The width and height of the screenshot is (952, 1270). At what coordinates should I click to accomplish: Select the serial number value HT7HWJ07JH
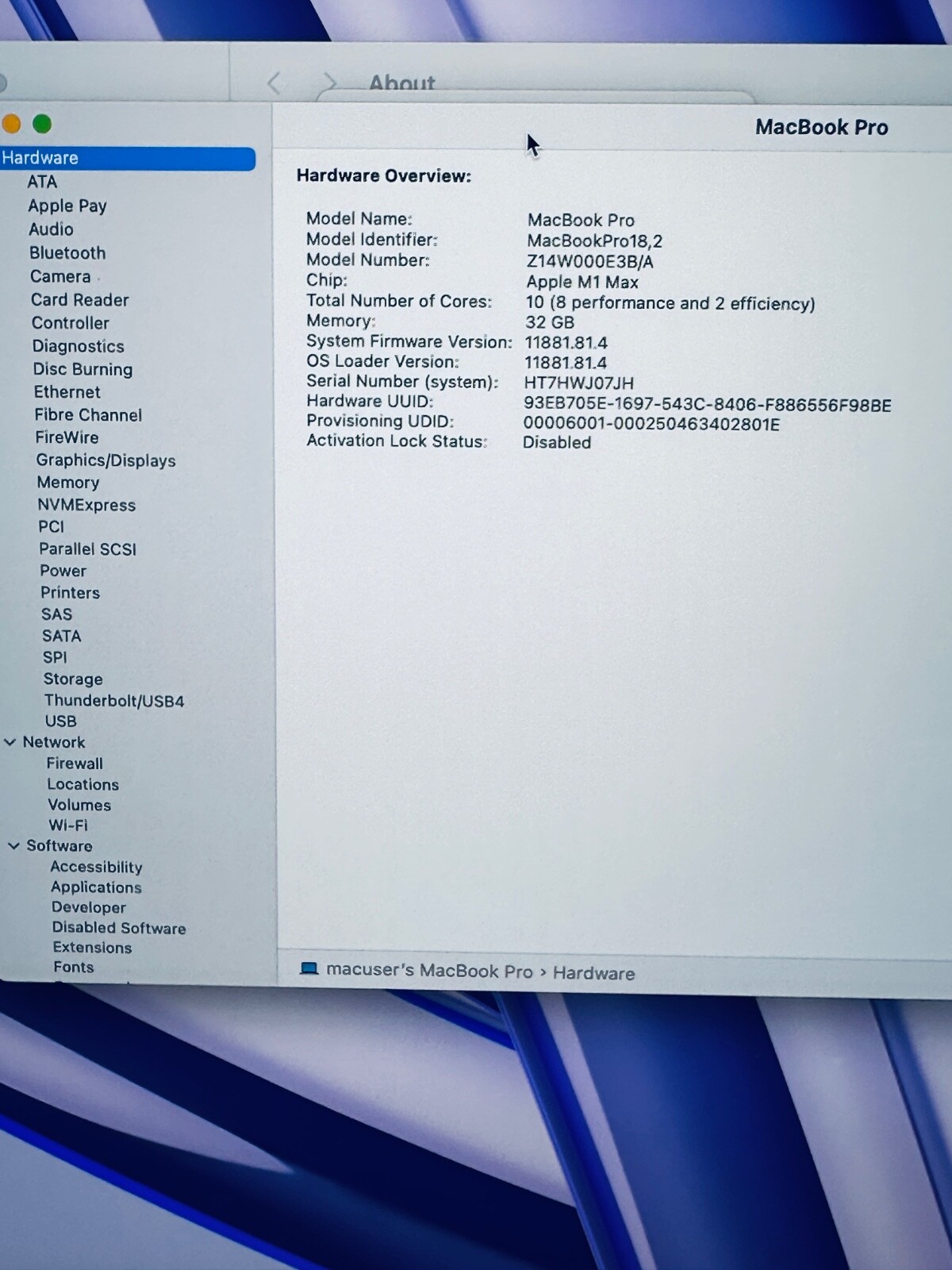pyautogui.click(x=579, y=383)
